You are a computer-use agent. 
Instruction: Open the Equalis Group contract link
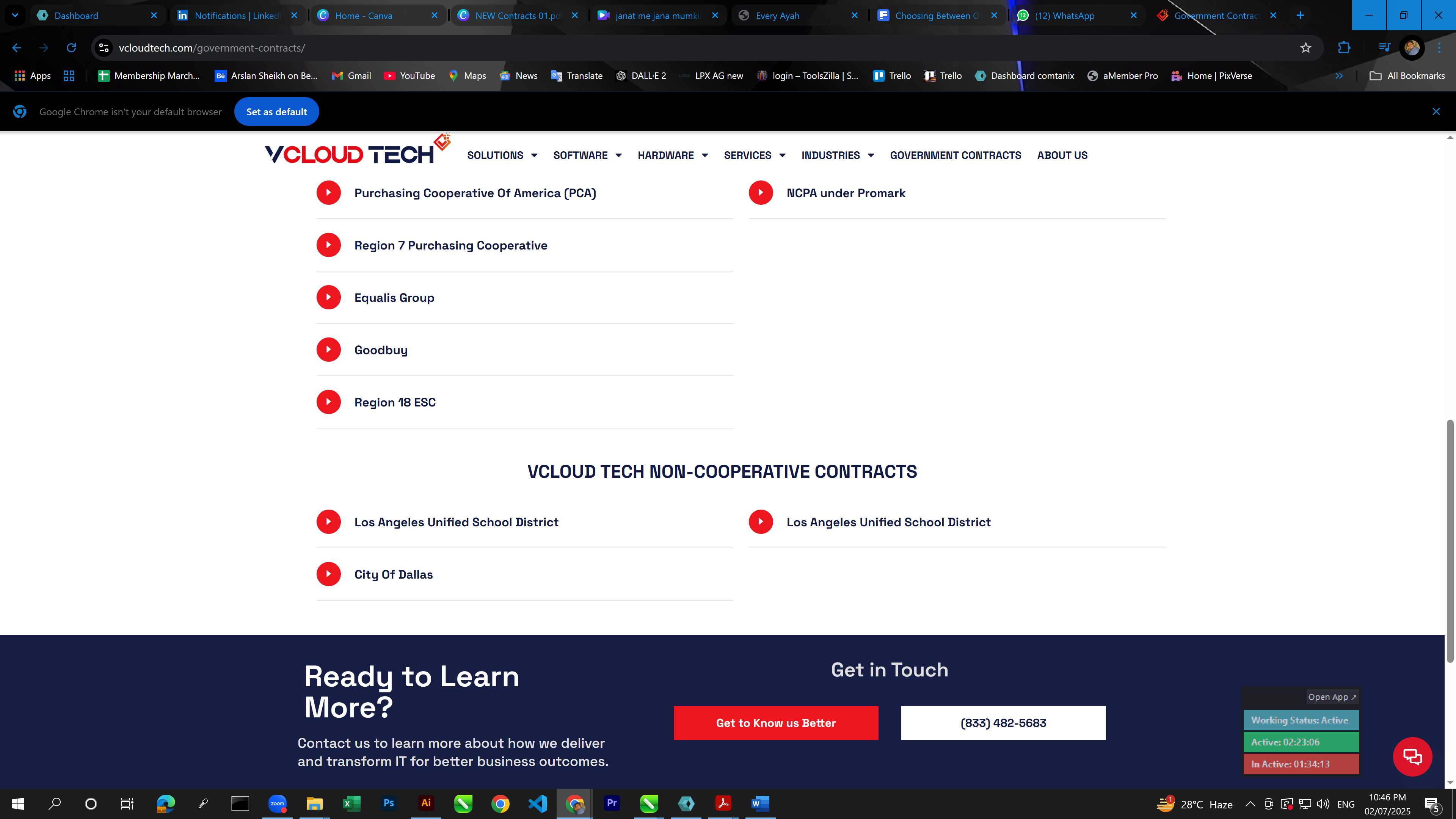pyautogui.click(x=394, y=298)
